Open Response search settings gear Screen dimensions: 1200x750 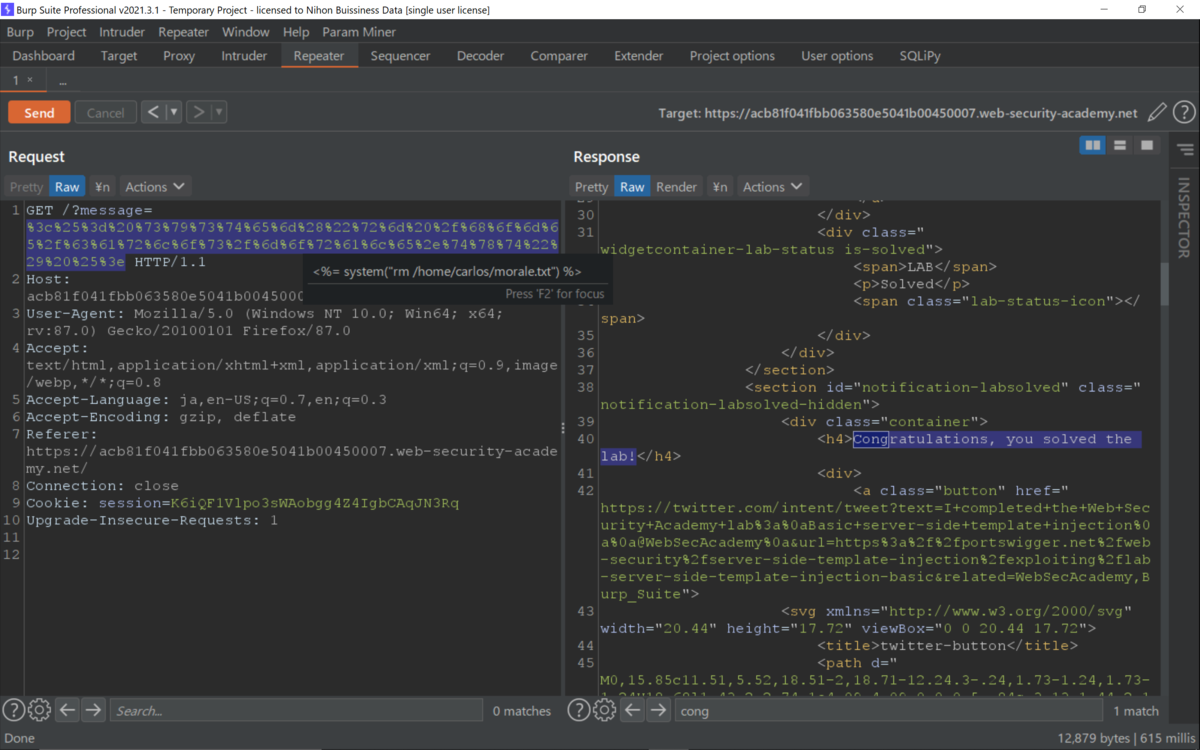pos(604,710)
